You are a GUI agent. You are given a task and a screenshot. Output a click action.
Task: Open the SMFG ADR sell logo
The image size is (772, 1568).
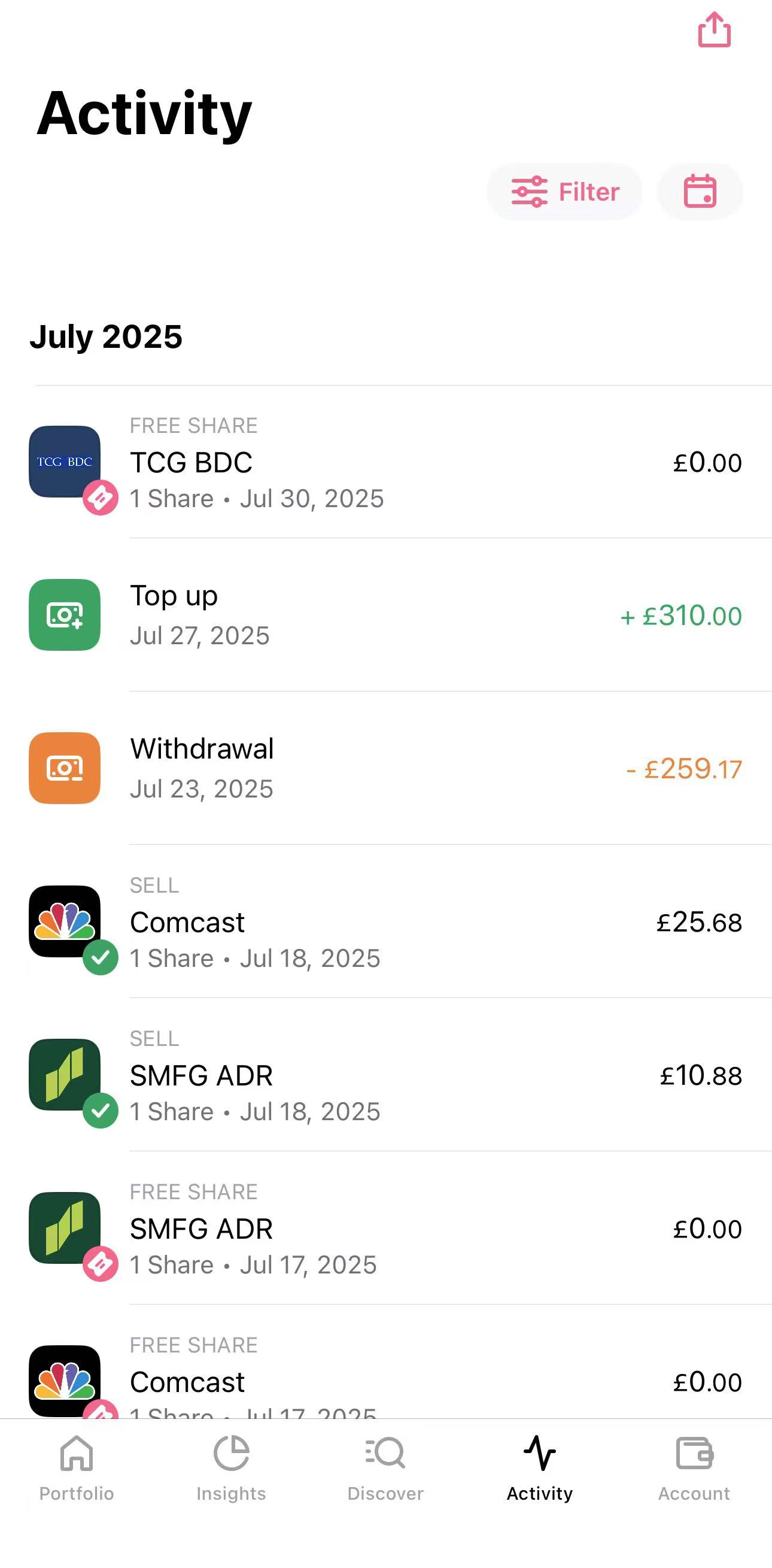click(65, 1075)
